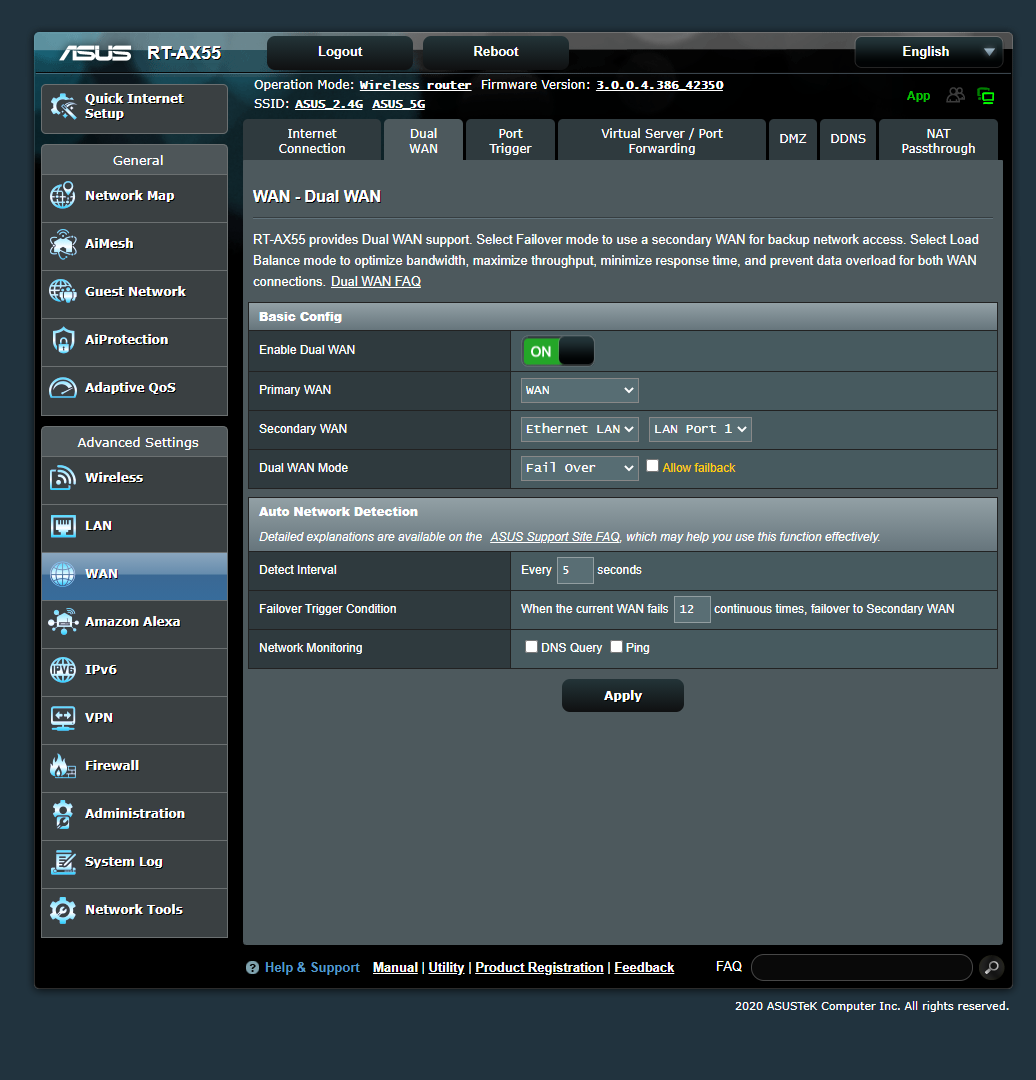Open the Feedback link

(x=644, y=968)
